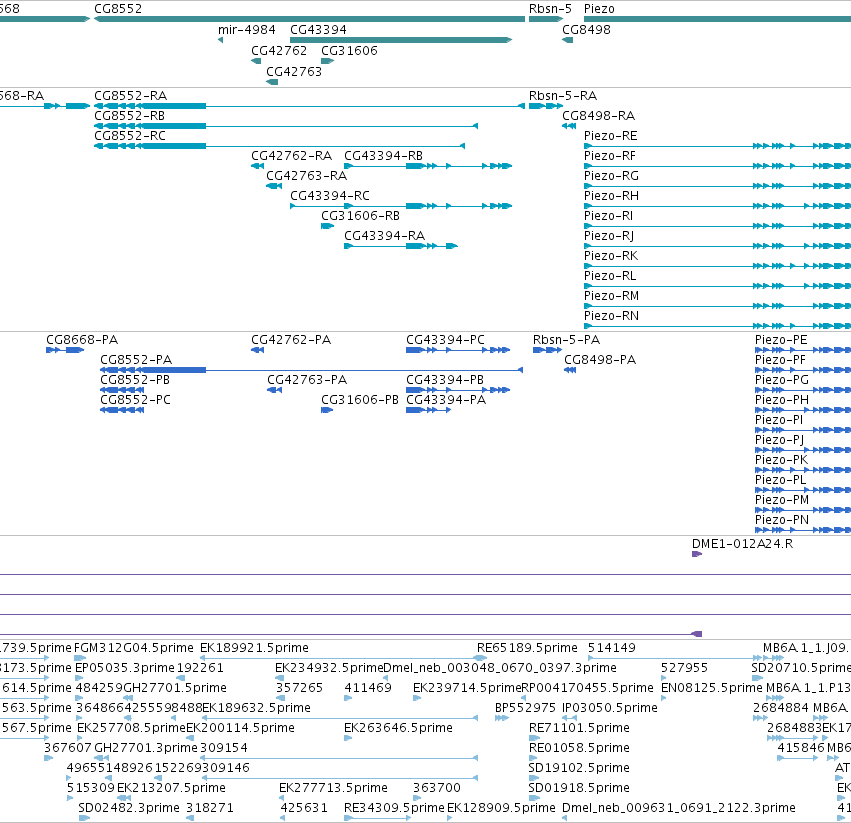
Task: Select transcript Piezo-RJ
Action: tap(609, 236)
